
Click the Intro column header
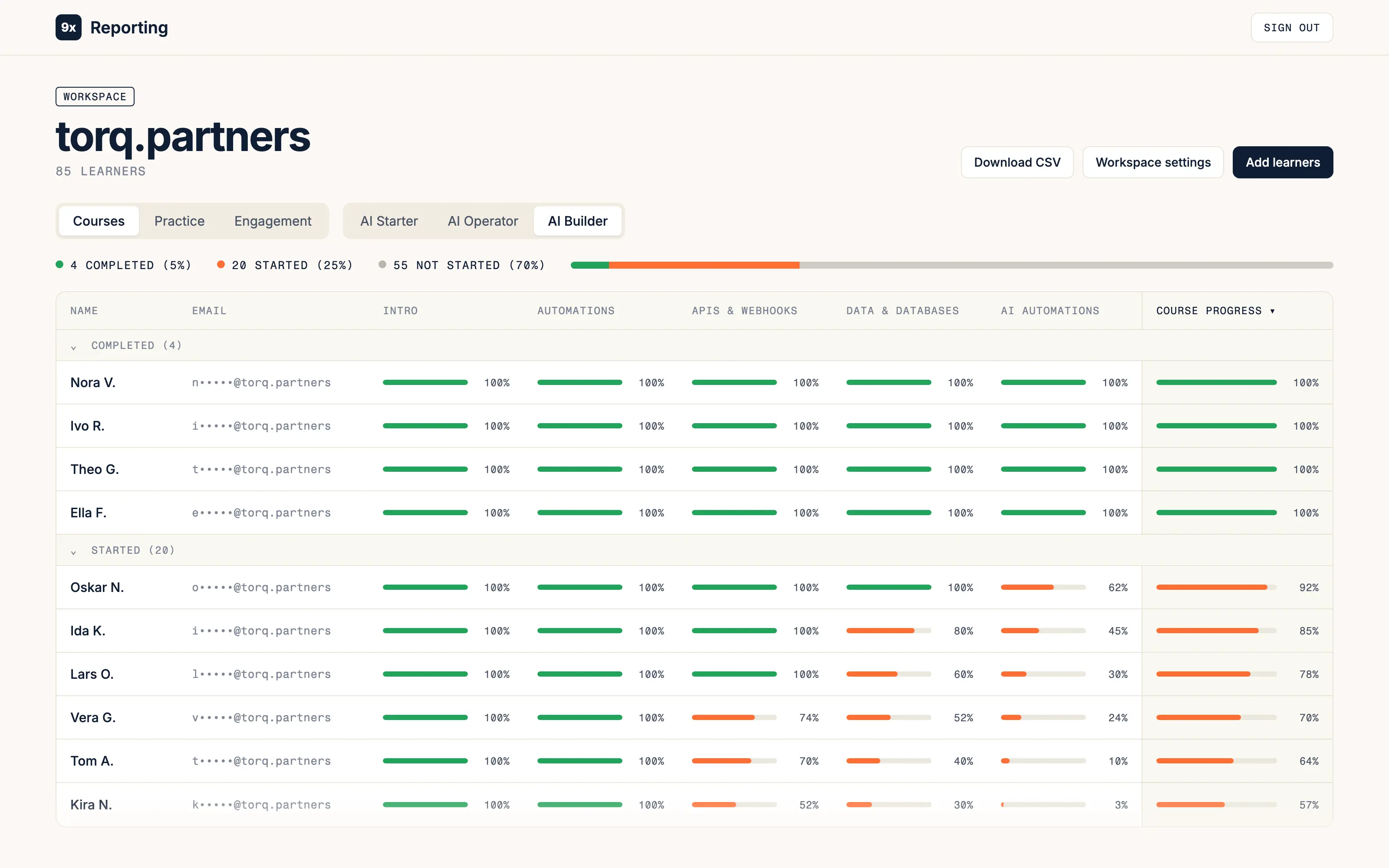click(x=400, y=311)
